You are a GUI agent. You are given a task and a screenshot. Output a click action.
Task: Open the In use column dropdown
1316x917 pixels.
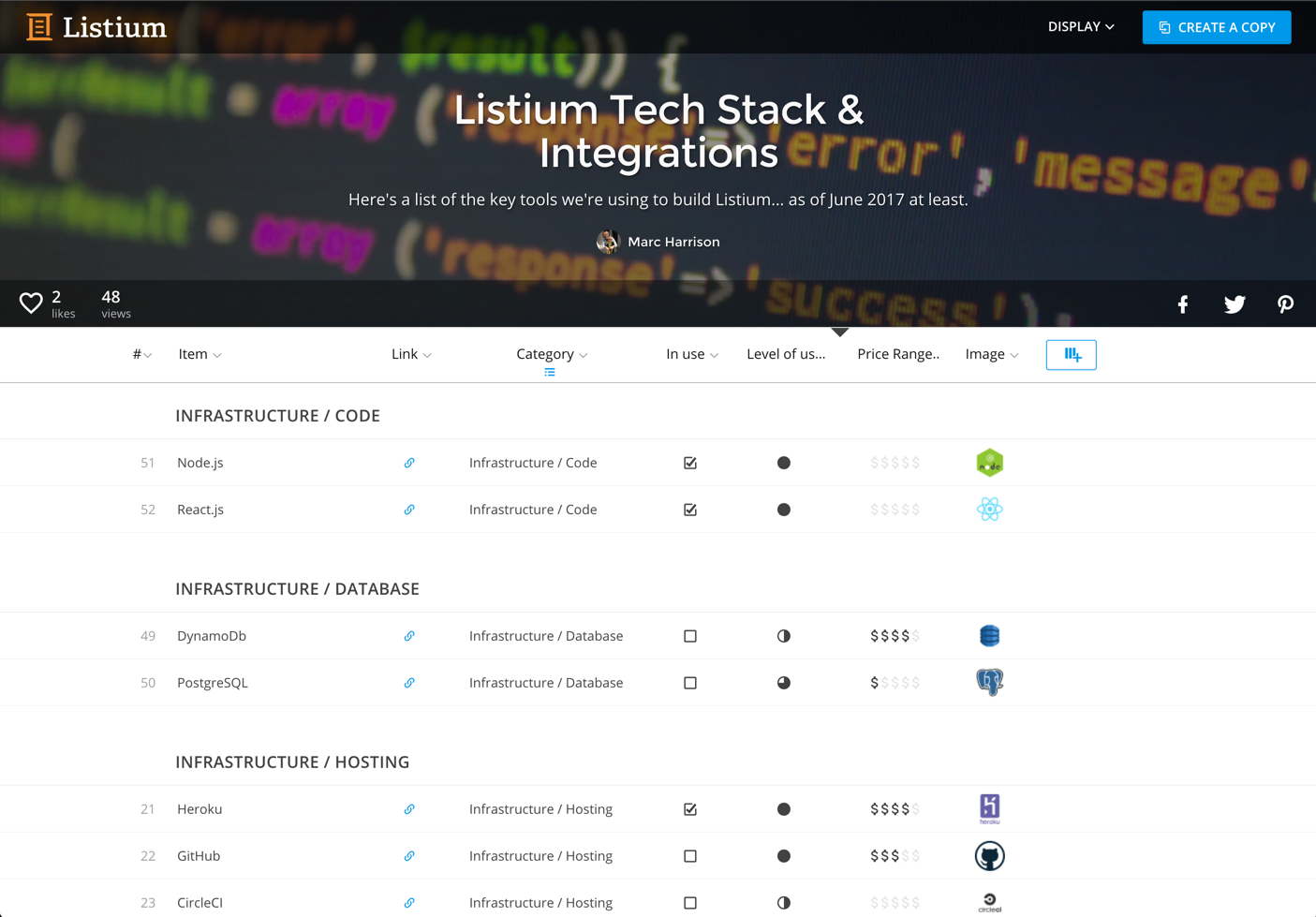(692, 354)
